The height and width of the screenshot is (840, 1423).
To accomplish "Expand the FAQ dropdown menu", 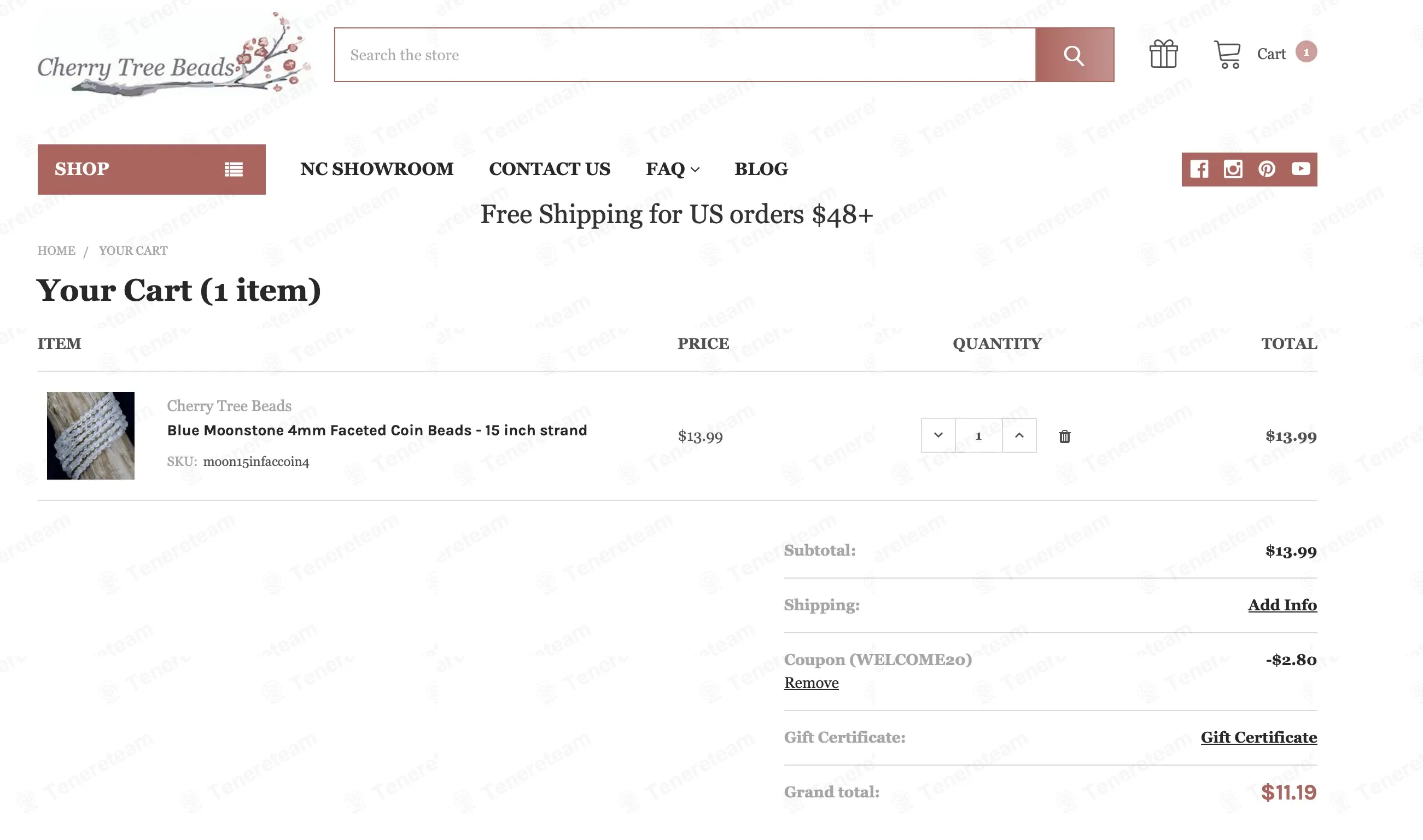I will point(673,169).
